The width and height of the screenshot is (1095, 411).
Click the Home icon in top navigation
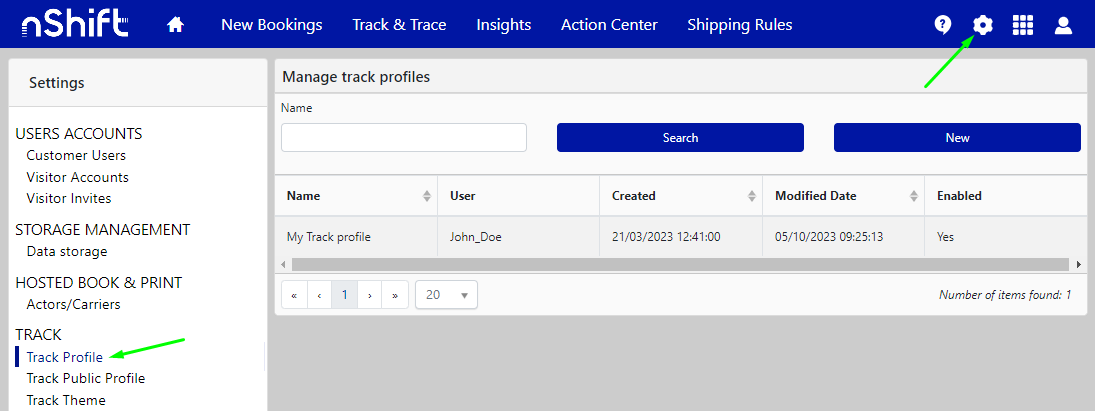(176, 25)
